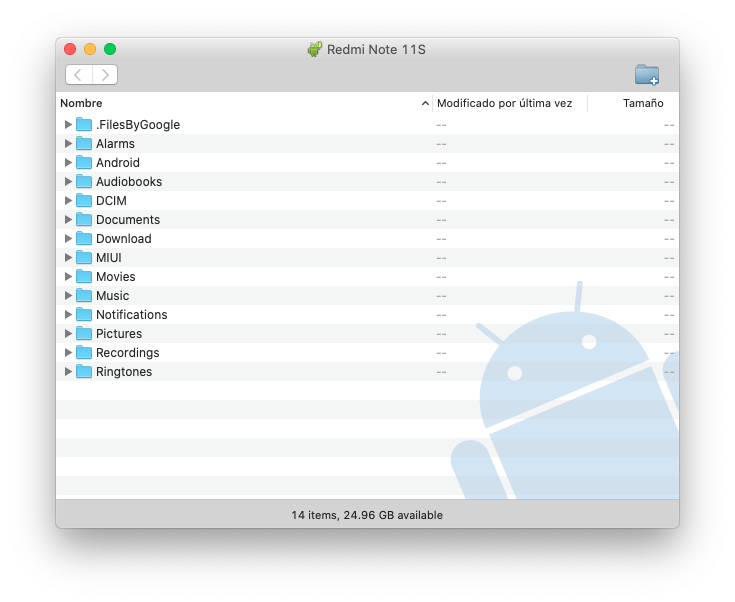Select the Recordings row name
Screen dimensions: 735x602
click(x=128, y=353)
